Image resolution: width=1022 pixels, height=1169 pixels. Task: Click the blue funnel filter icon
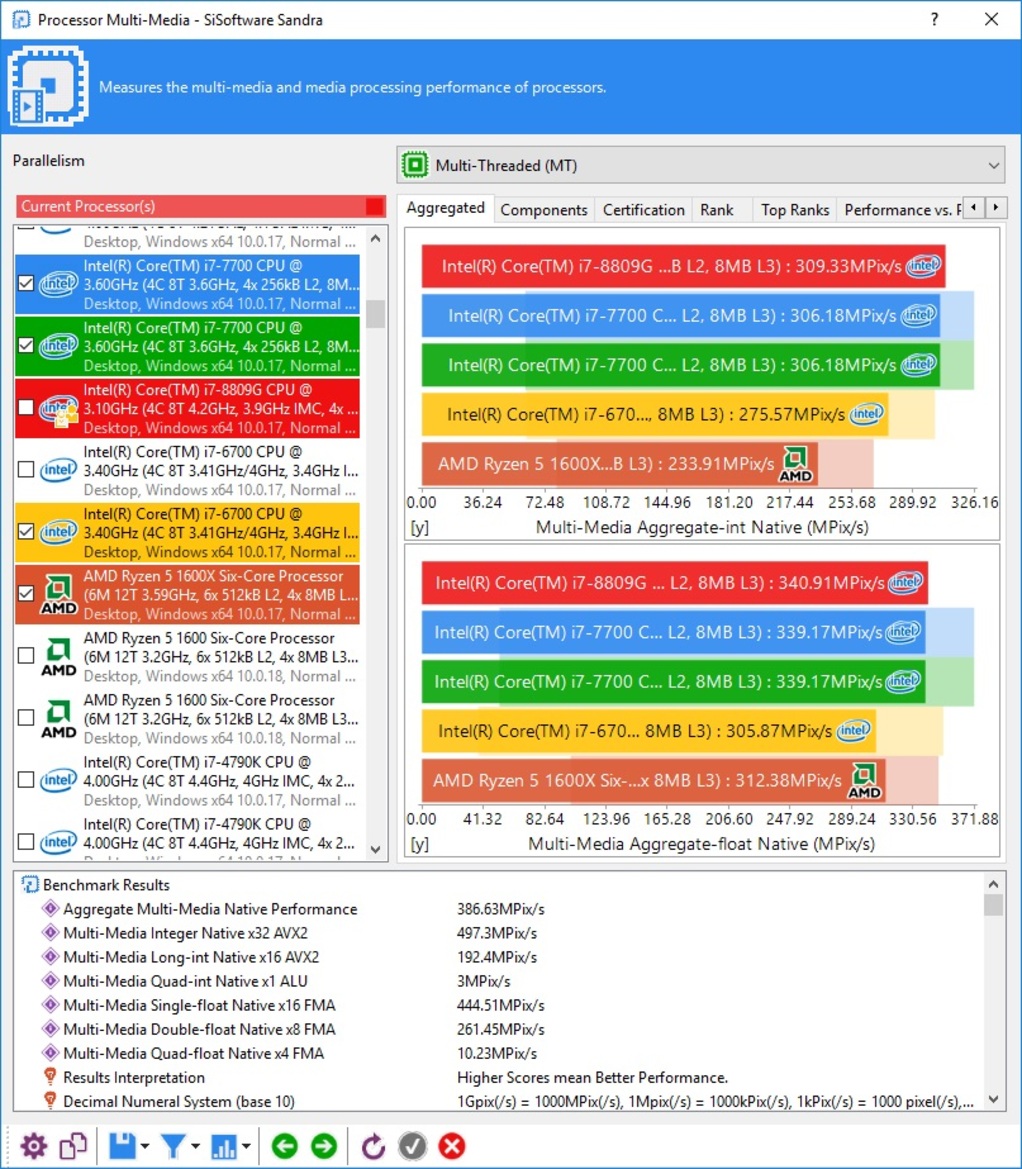tap(173, 1146)
